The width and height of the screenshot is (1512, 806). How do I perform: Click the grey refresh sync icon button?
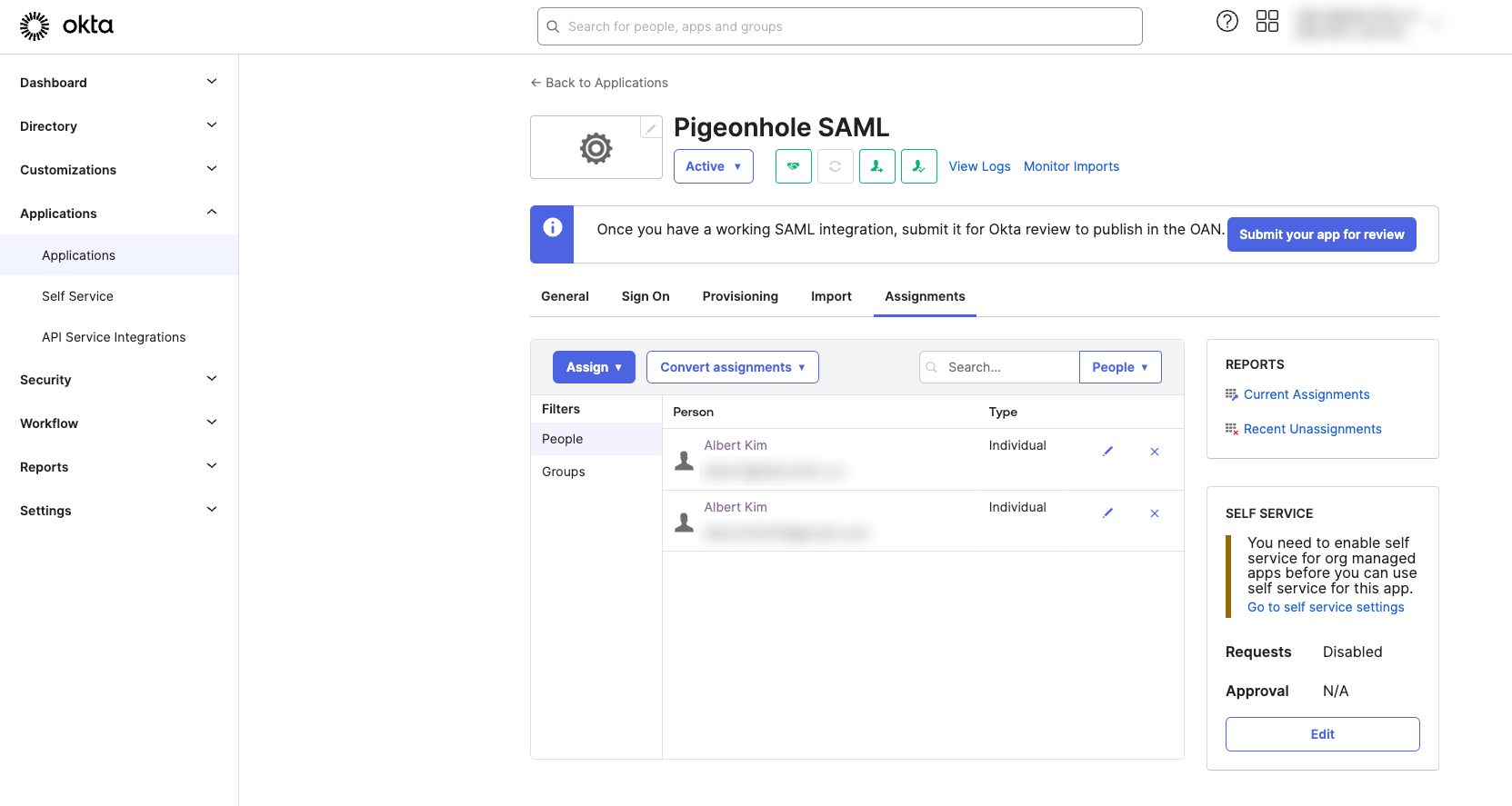(x=836, y=166)
